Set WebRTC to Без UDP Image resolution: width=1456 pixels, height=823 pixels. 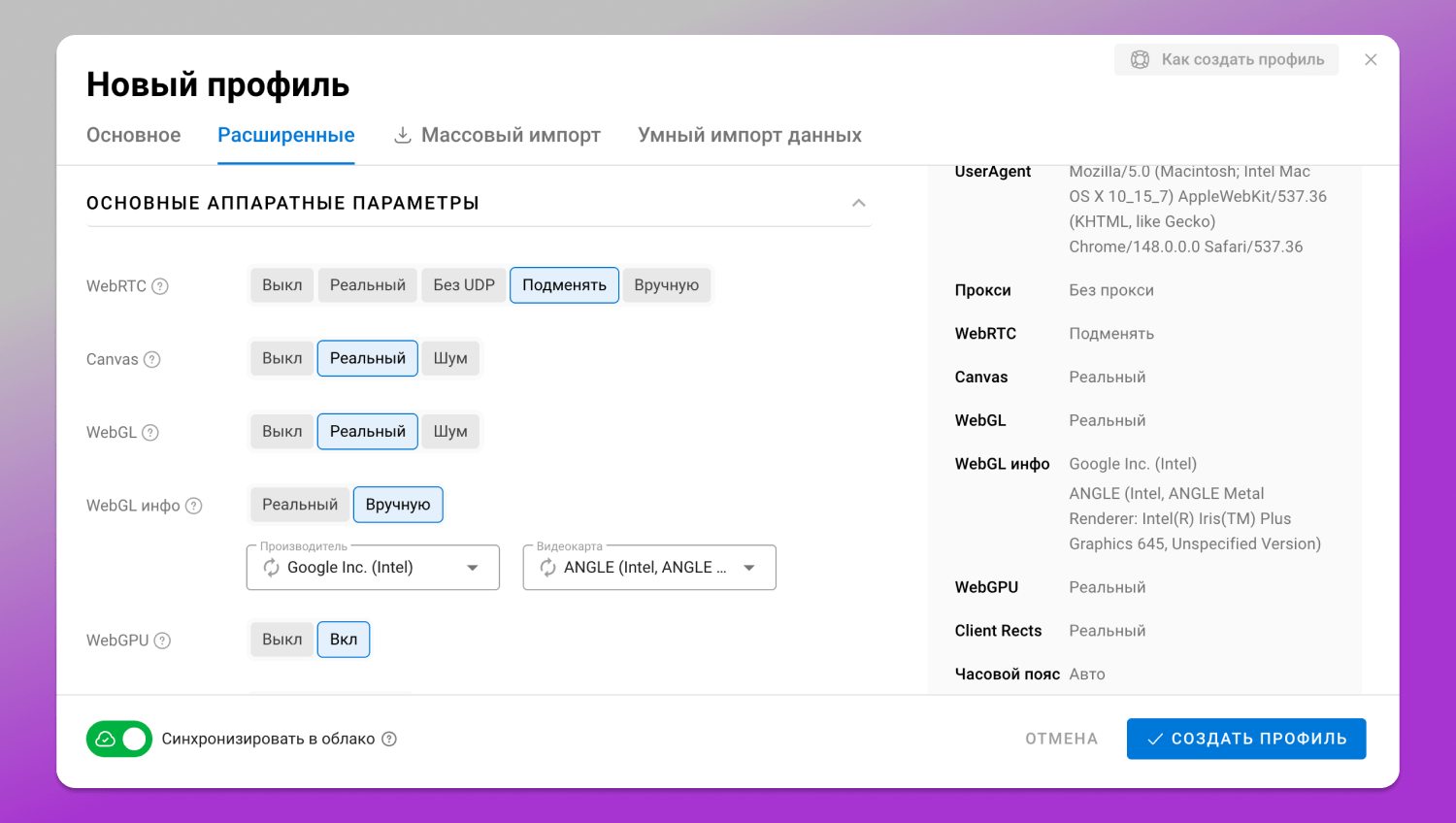click(464, 285)
